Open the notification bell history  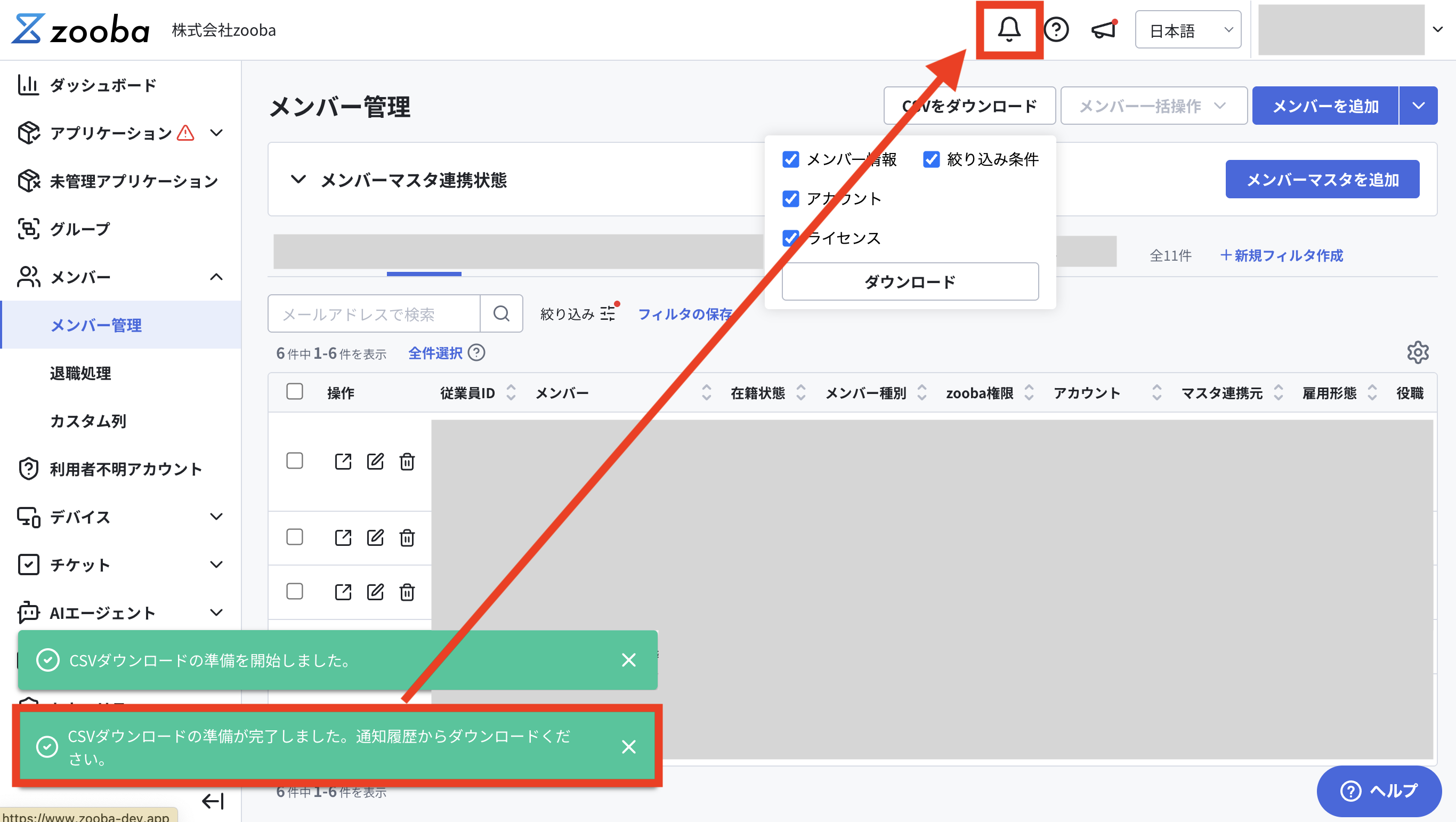(1009, 29)
